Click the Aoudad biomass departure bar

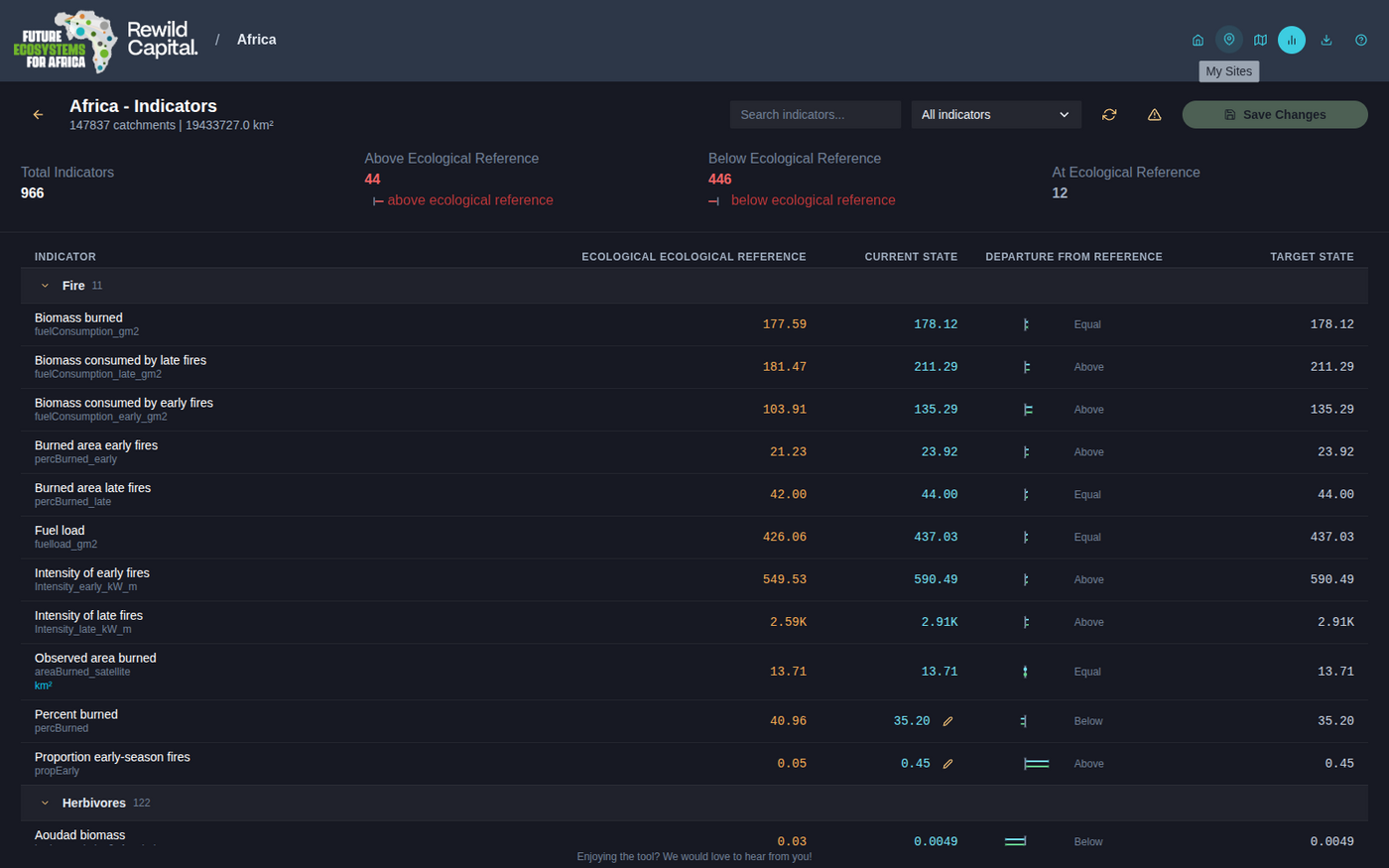point(1015,842)
